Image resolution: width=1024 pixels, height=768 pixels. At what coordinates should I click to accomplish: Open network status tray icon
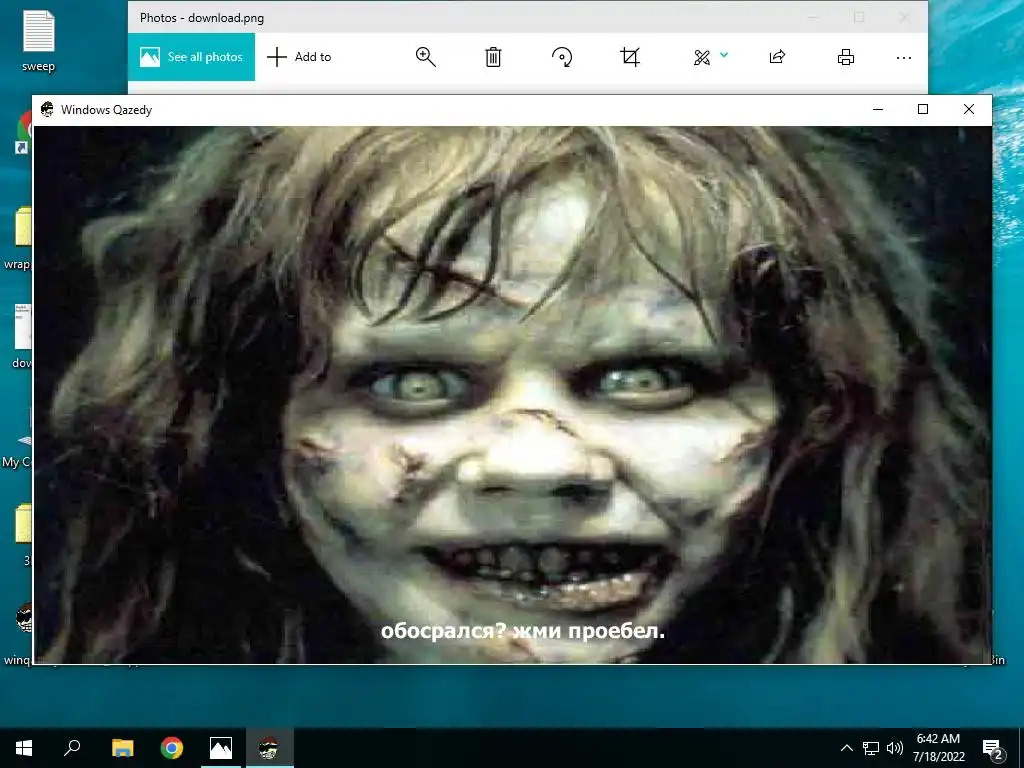(871, 748)
